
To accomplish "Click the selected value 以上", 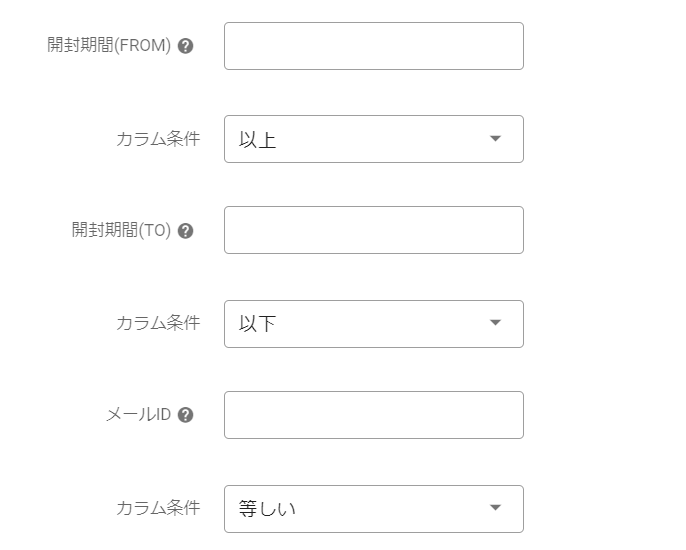I will (x=257, y=140).
